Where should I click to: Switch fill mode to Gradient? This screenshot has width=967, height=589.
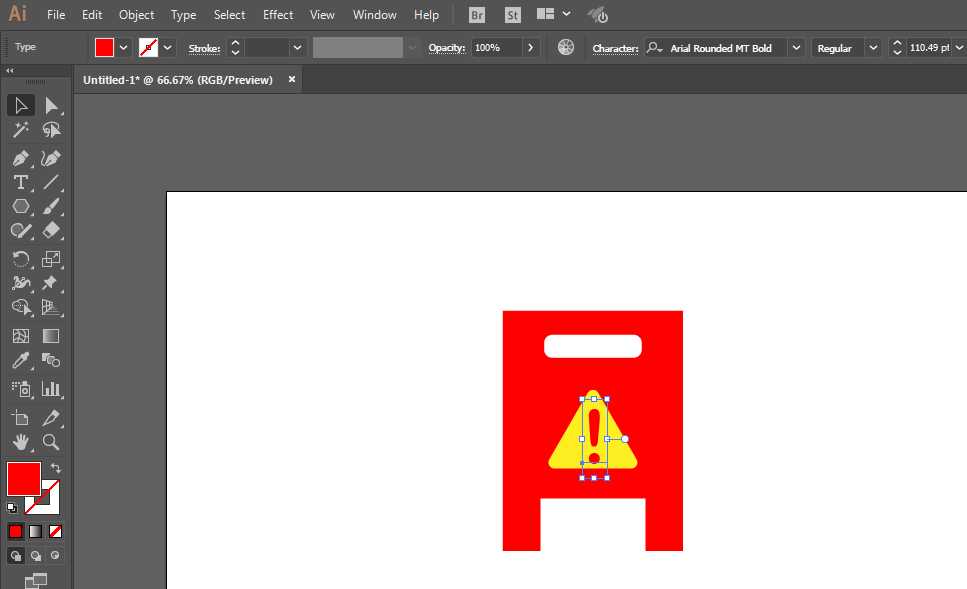36,531
